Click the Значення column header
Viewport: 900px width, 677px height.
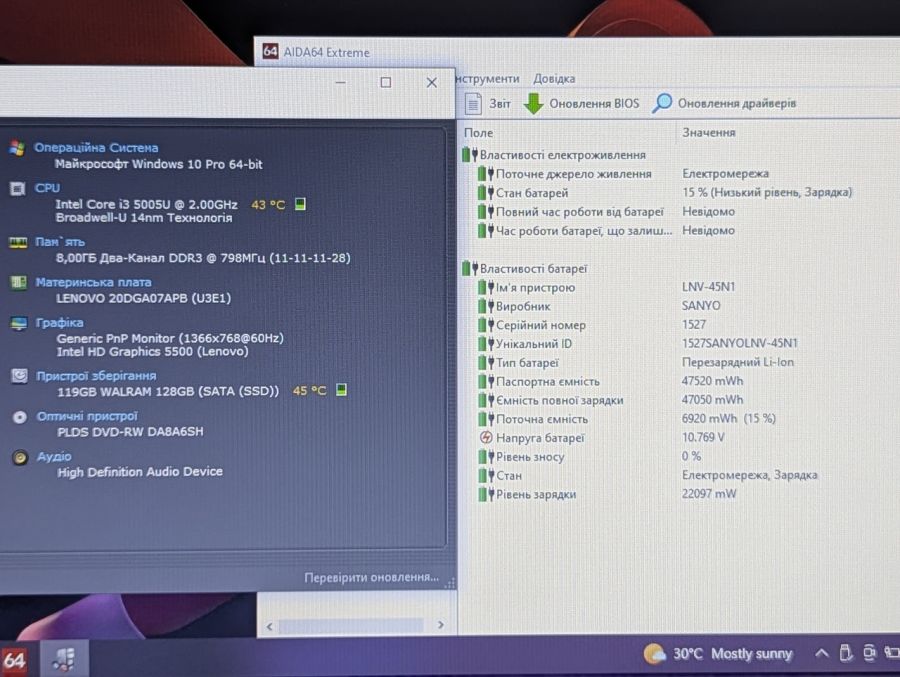tap(709, 132)
